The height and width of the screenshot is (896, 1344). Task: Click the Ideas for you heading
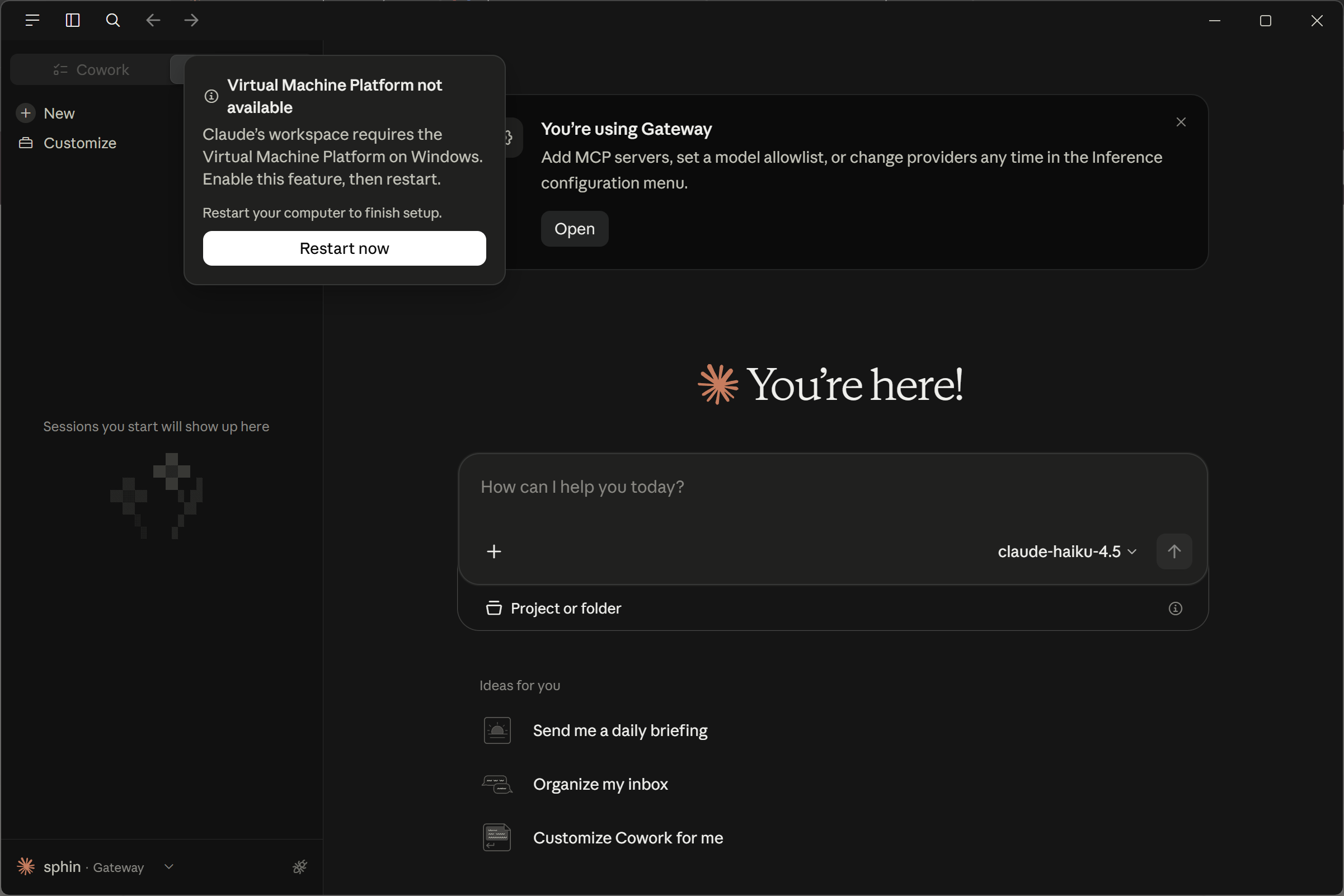coord(520,685)
